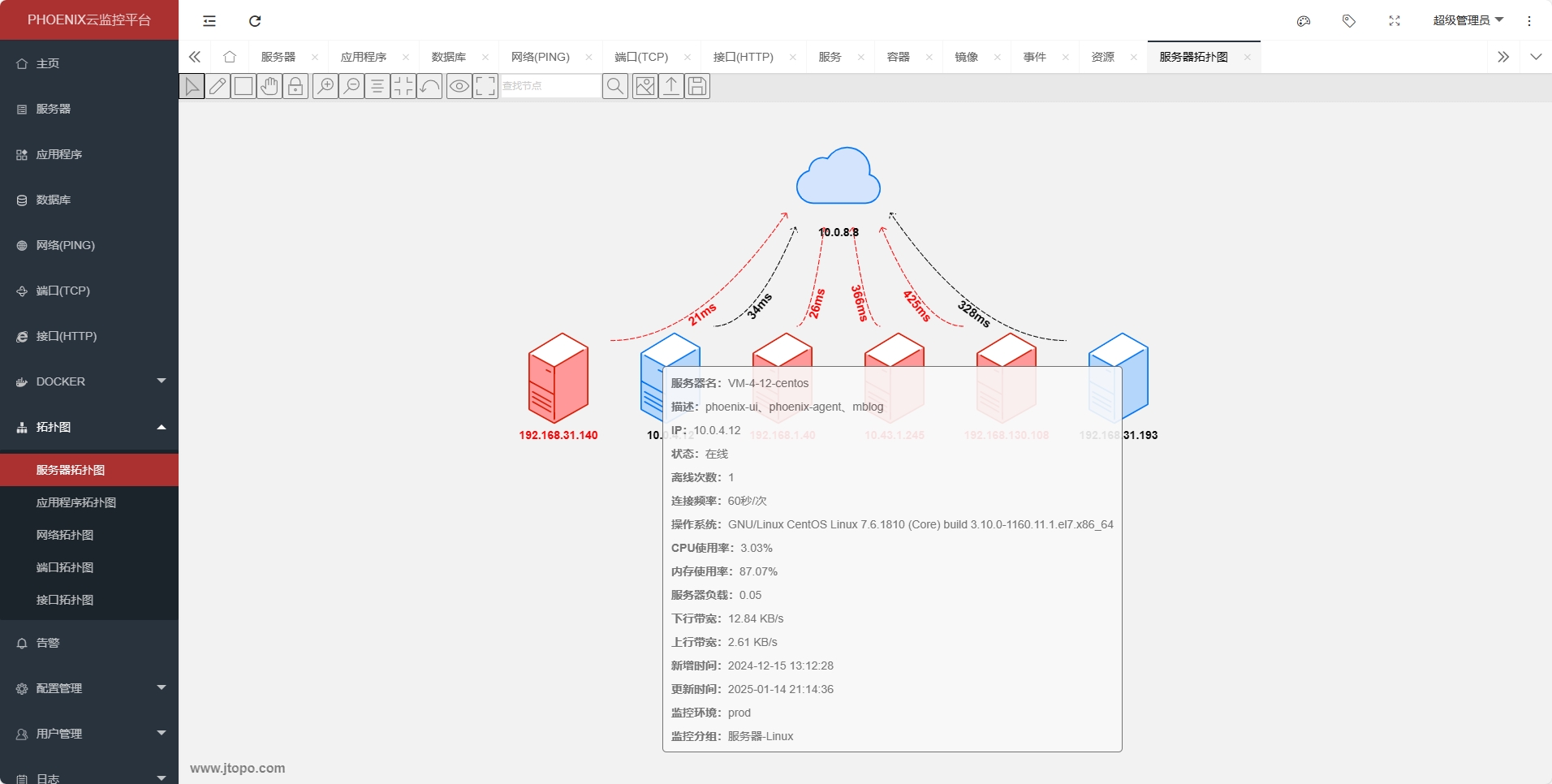Go to home tab icon
Image resolution: width=1552 pixels, height=784 pixels.
point(230,57)
